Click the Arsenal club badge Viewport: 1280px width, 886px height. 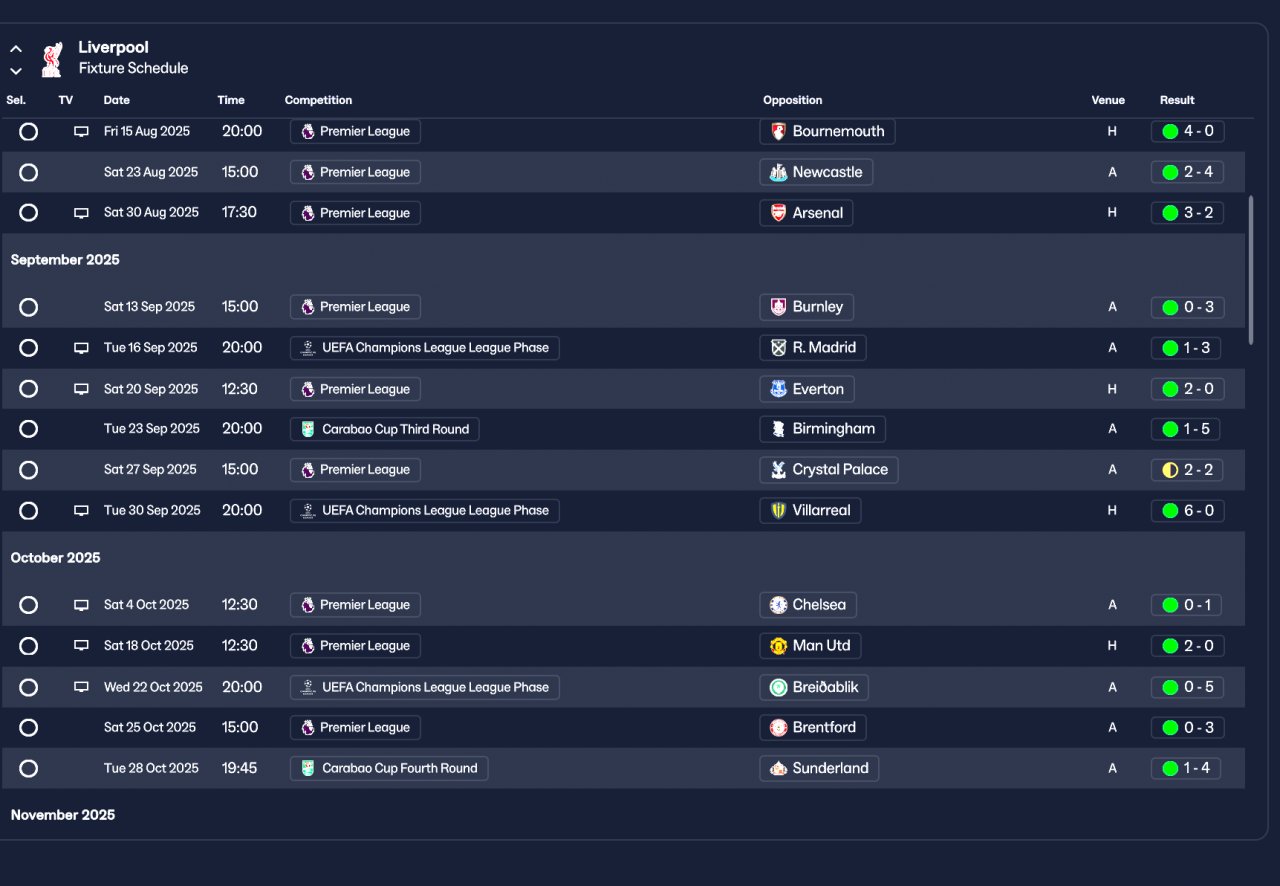[778, 213]
